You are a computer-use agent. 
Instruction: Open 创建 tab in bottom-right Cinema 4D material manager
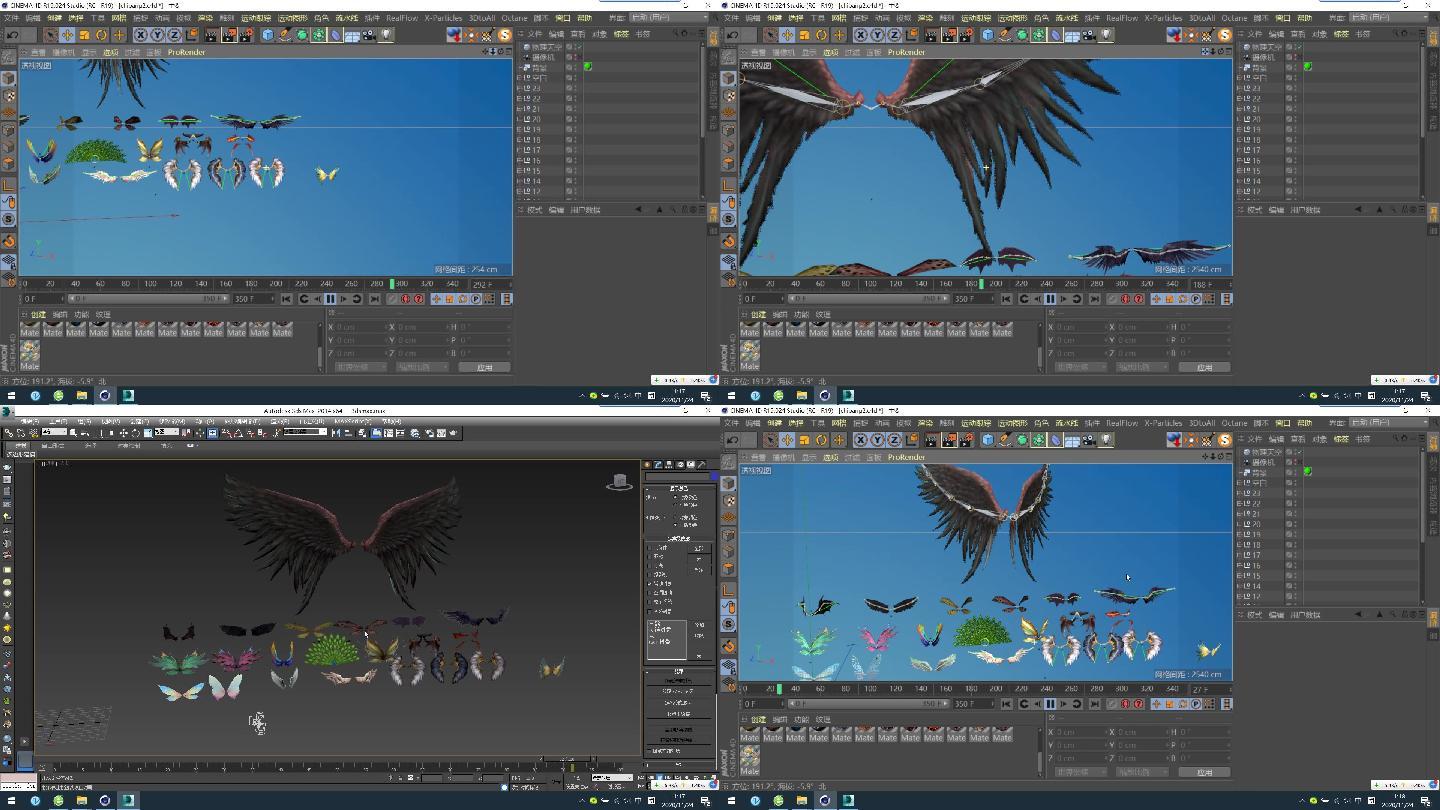(x=758, y=719)
